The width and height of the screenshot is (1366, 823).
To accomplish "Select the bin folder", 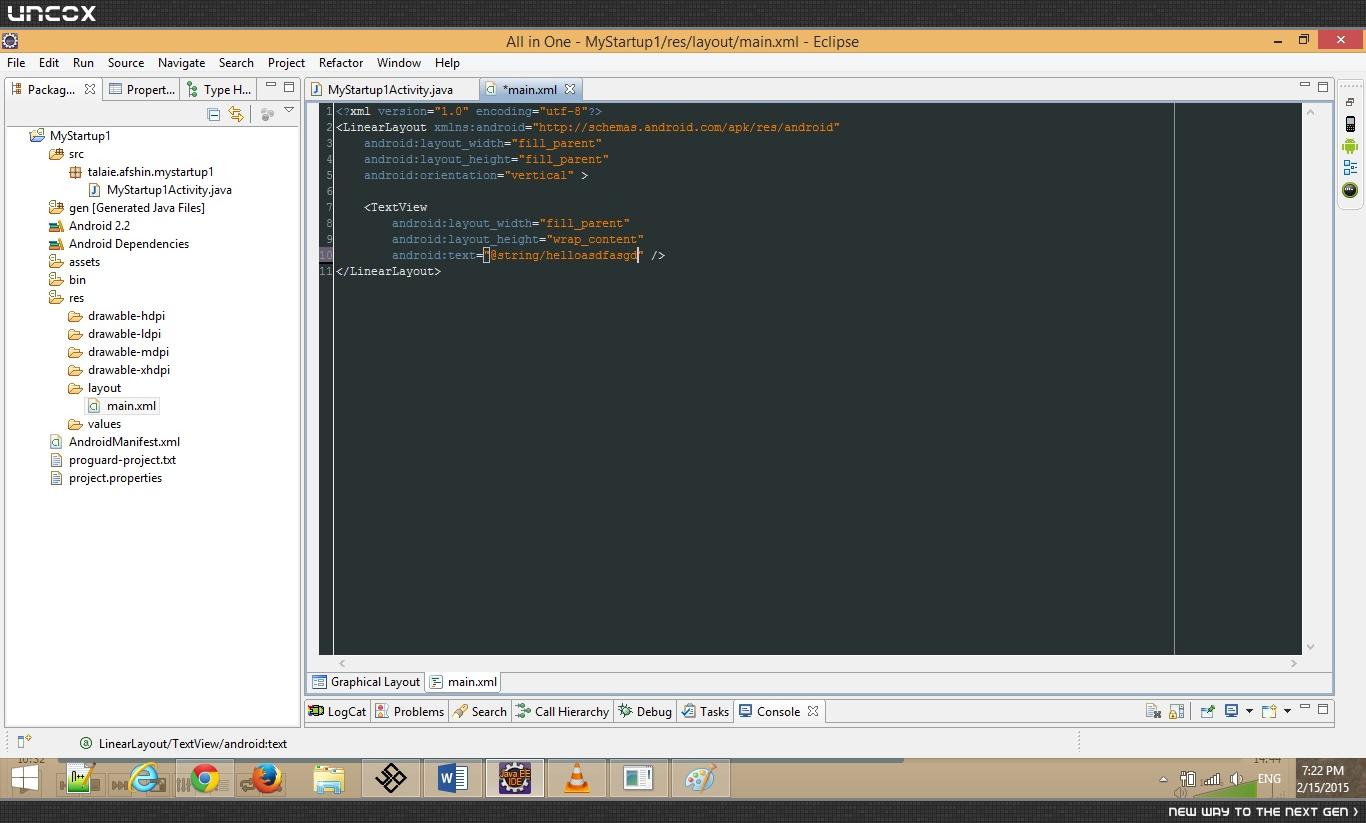I will tap(77, 279).
